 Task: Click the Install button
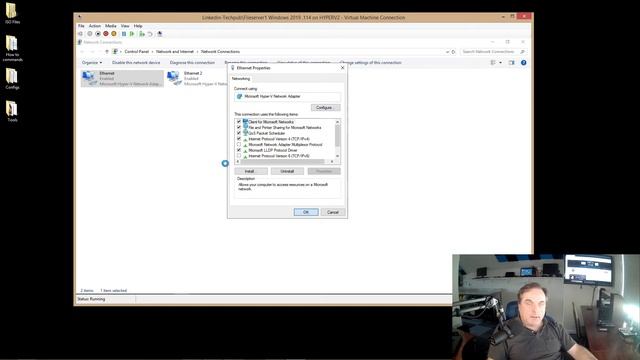click(251, 171)
